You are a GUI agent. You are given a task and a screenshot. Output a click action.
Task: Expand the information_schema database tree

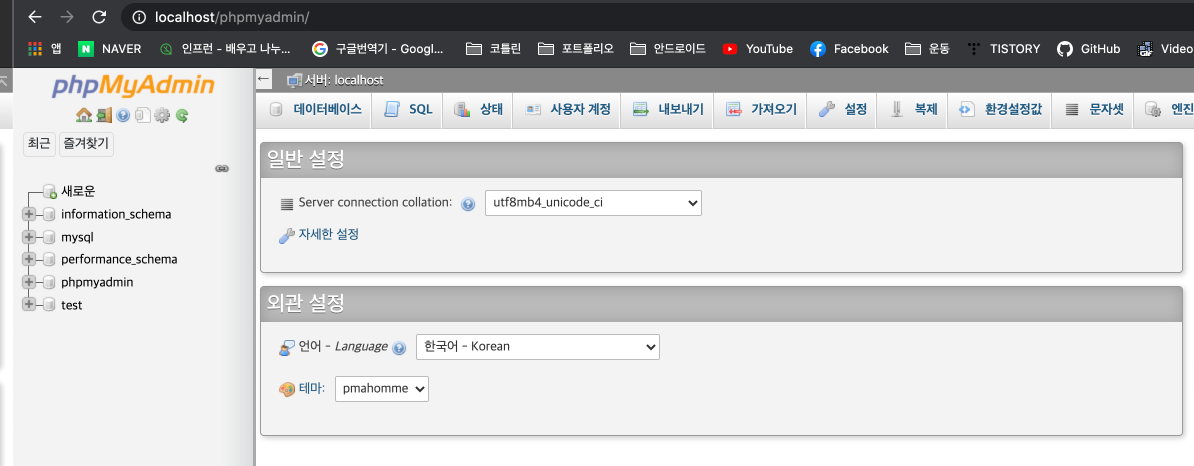[30, 214]
